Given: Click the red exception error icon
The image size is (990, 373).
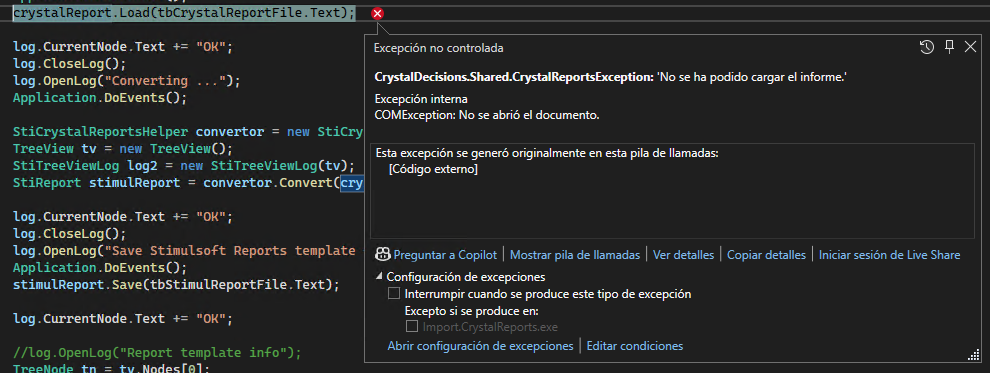Looking at the screenshot, I should tap(377, 13).
